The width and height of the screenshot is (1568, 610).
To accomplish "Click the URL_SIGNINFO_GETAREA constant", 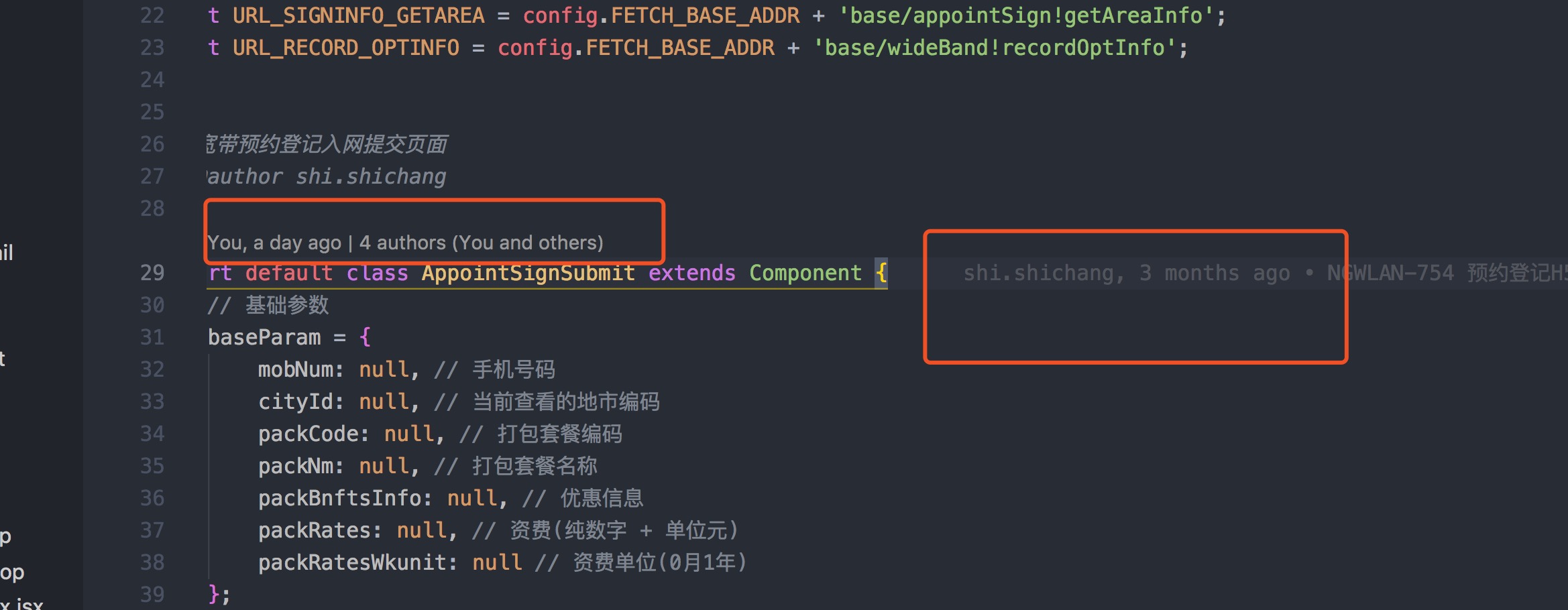I will [358, 15].
